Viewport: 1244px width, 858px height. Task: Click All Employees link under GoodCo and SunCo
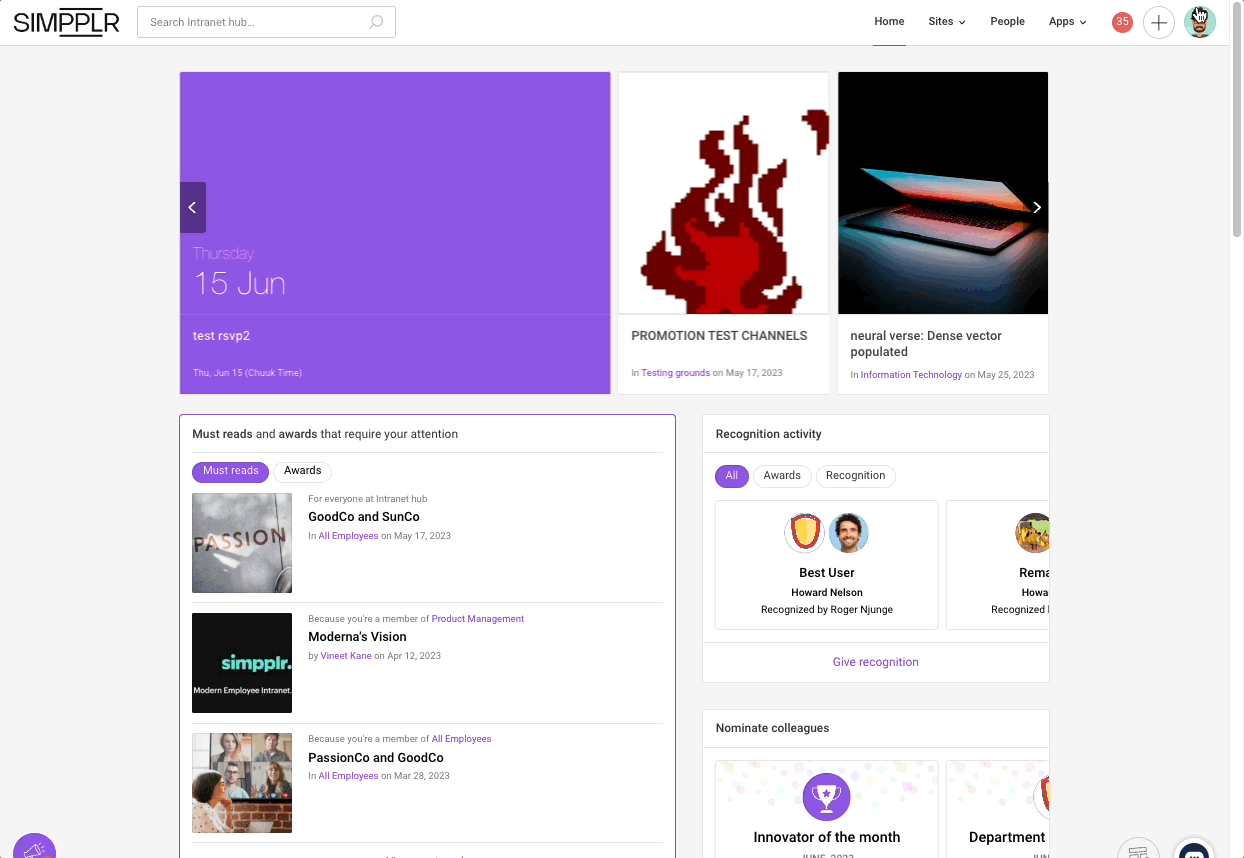(348, 536)
